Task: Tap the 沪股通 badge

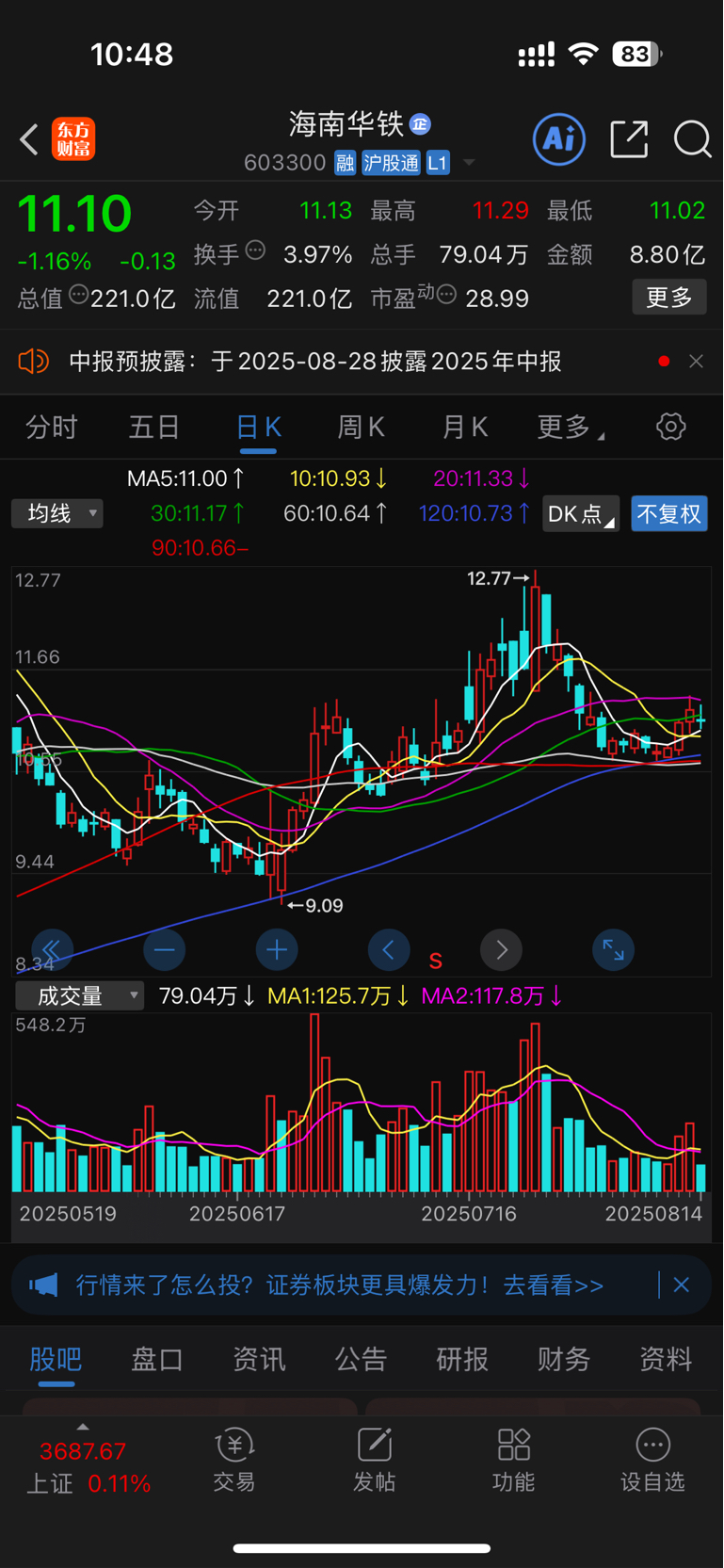Action: click(391, 163)
